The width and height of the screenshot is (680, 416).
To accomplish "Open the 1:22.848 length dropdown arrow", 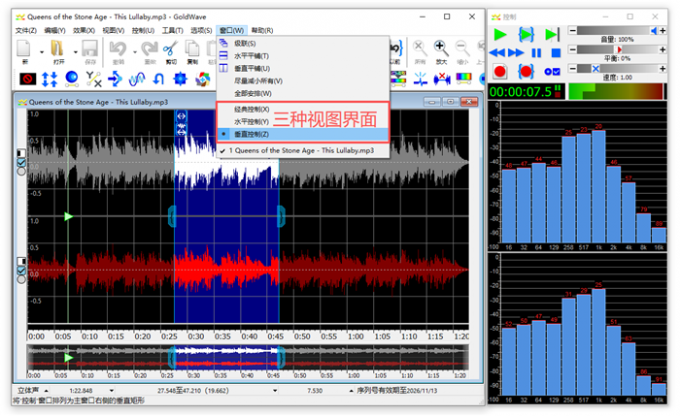I will [111, 390].
